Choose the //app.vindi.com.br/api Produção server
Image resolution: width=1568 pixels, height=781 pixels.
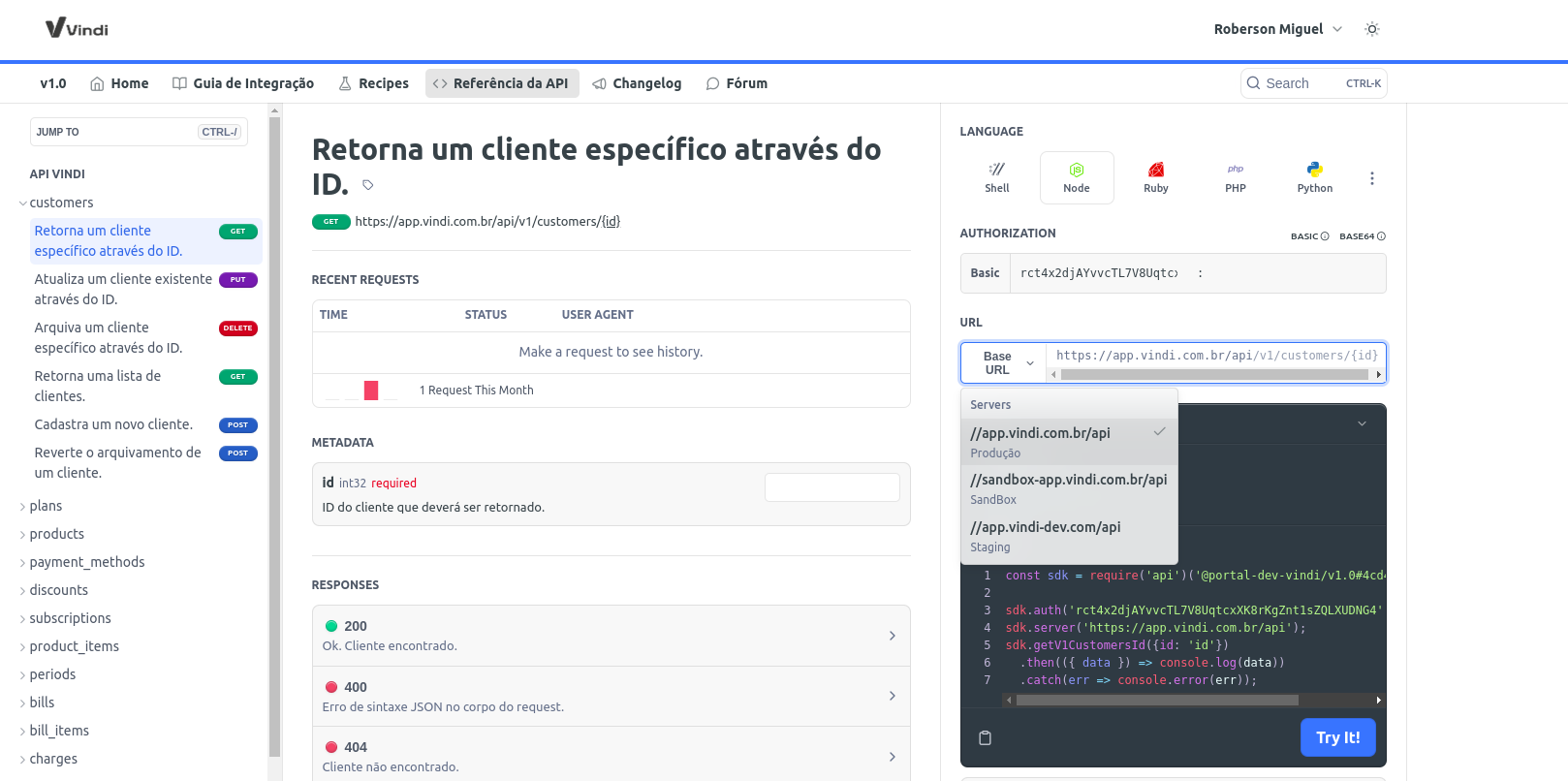click(1069, 442)
